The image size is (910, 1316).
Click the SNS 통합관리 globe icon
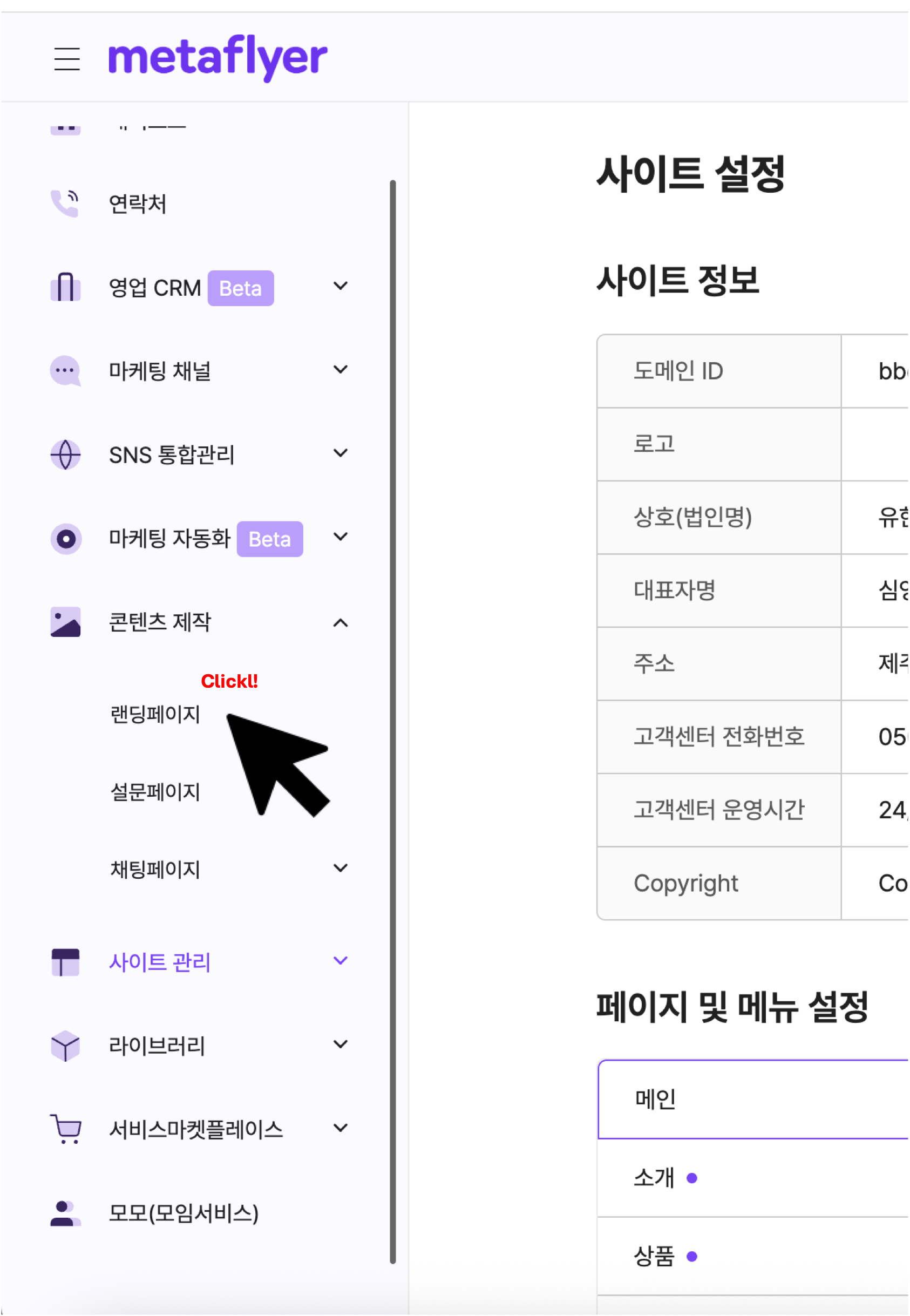65,455
